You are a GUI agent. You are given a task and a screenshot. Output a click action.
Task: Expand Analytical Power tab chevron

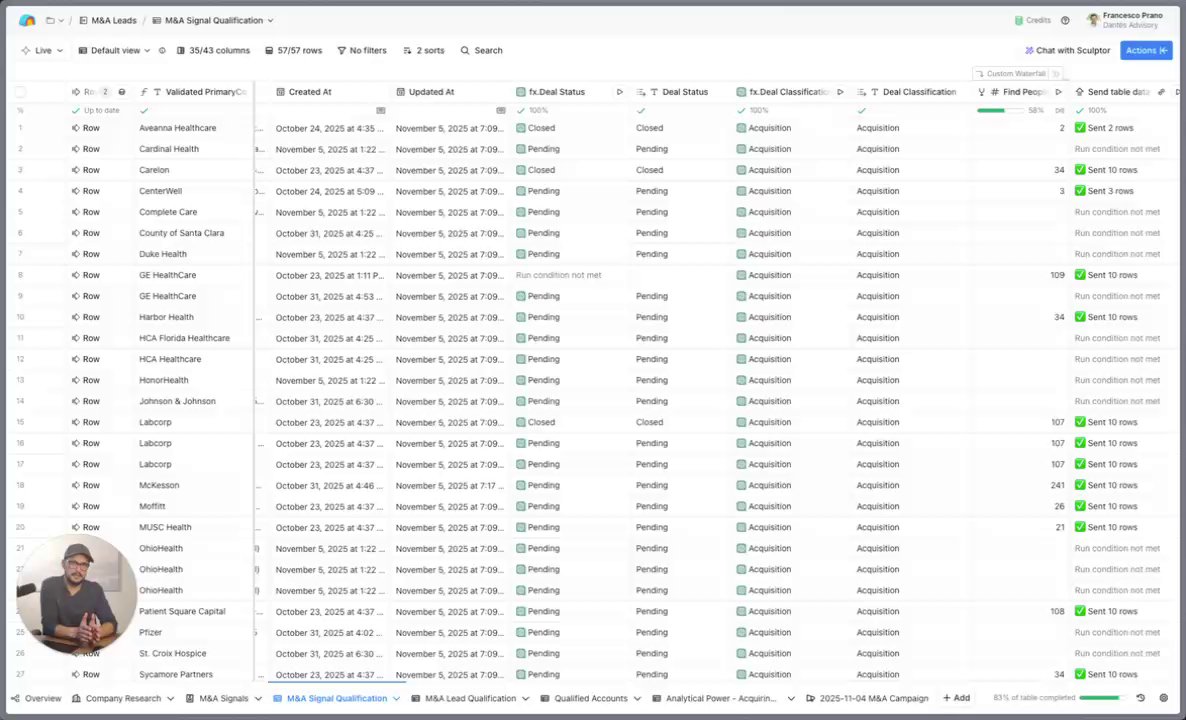pos(791,699)
